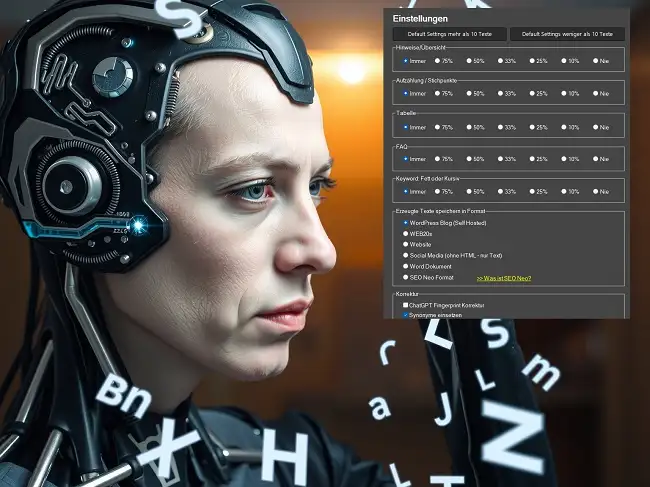Open the Was ist SEO Neo link
650x487 pixels.
504,278
